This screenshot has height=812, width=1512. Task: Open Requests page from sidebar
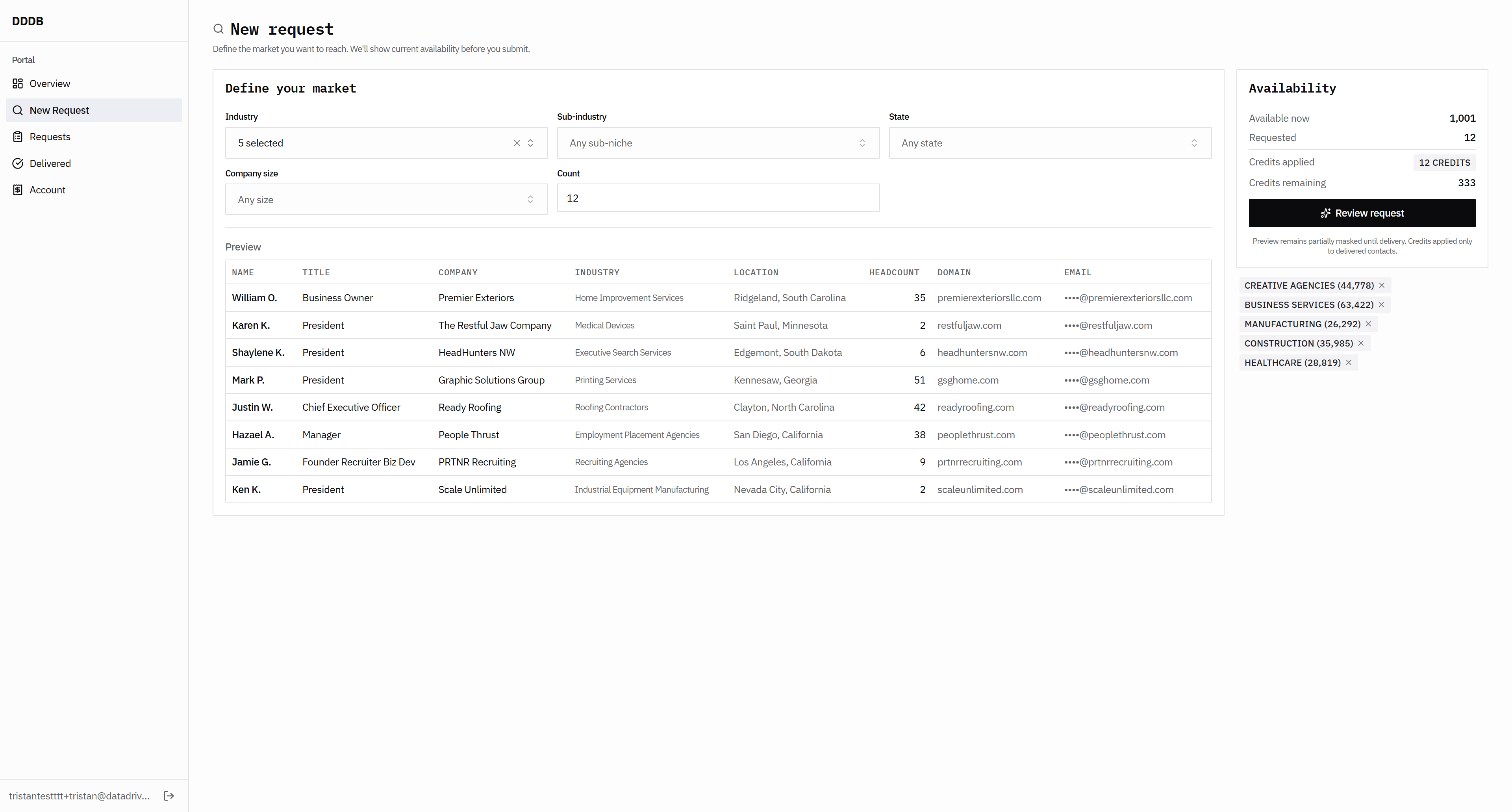point(50,137)
